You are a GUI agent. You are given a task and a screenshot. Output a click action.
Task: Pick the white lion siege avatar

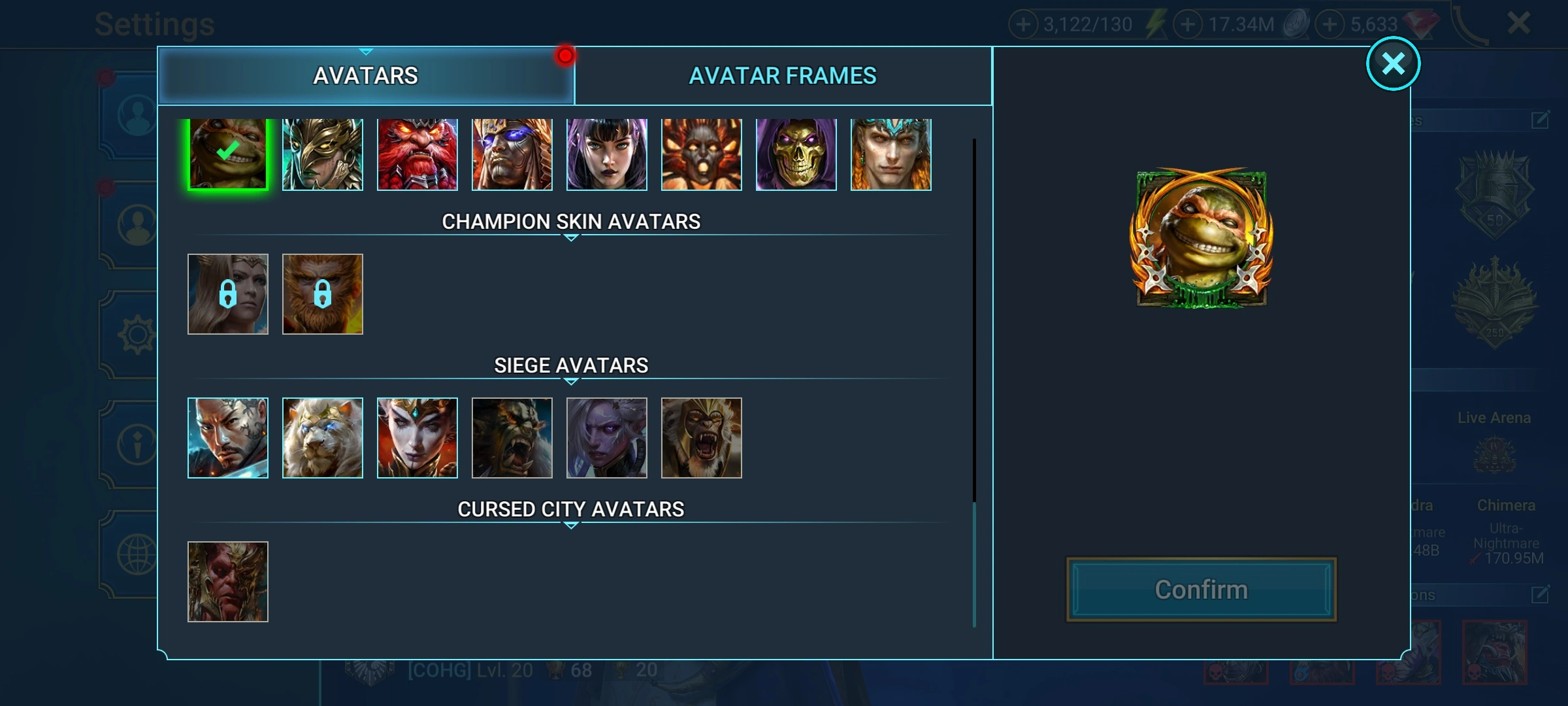coord(323,438)
